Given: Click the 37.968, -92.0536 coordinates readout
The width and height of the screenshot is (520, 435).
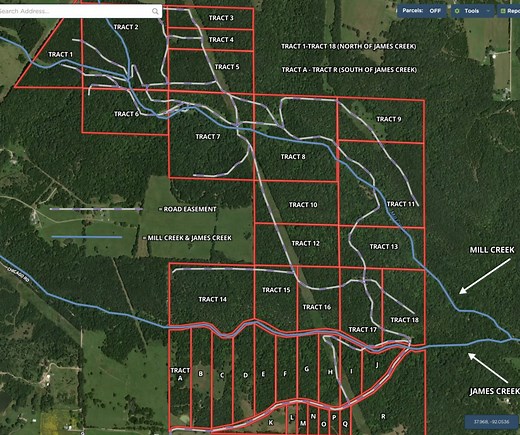Looking at the screenshot, I should 492,422.
